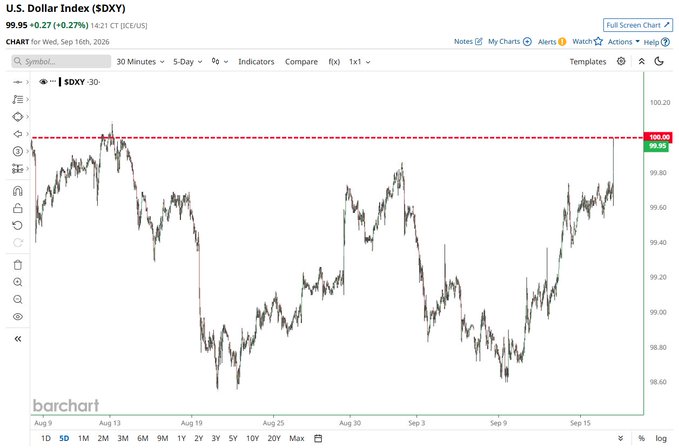Open the date range calendar picker
Viewport: 679px width, 448px height.
click(x=318, y=438)
